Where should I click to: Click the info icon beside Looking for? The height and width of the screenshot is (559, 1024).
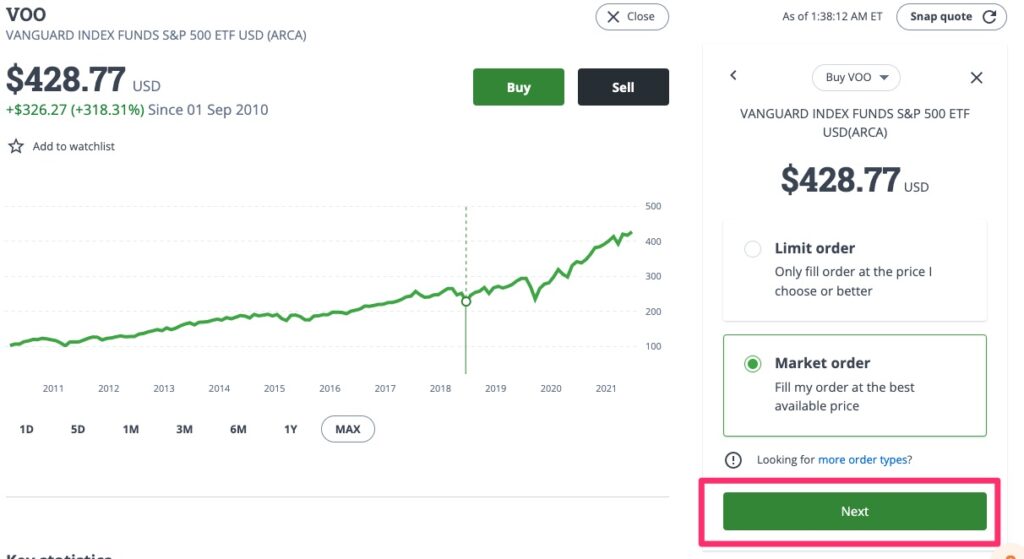734,460
